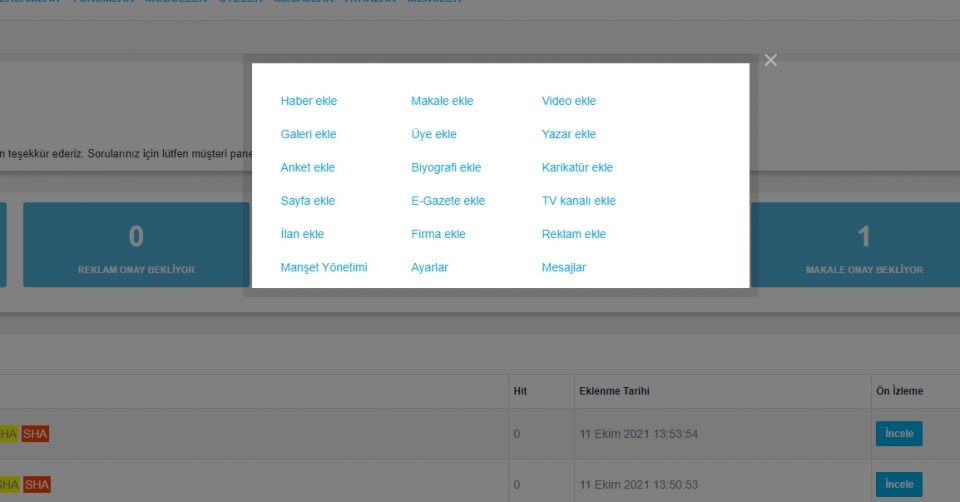Open Galeri ekle
960x502 pixels.
[x=308, y=134]
